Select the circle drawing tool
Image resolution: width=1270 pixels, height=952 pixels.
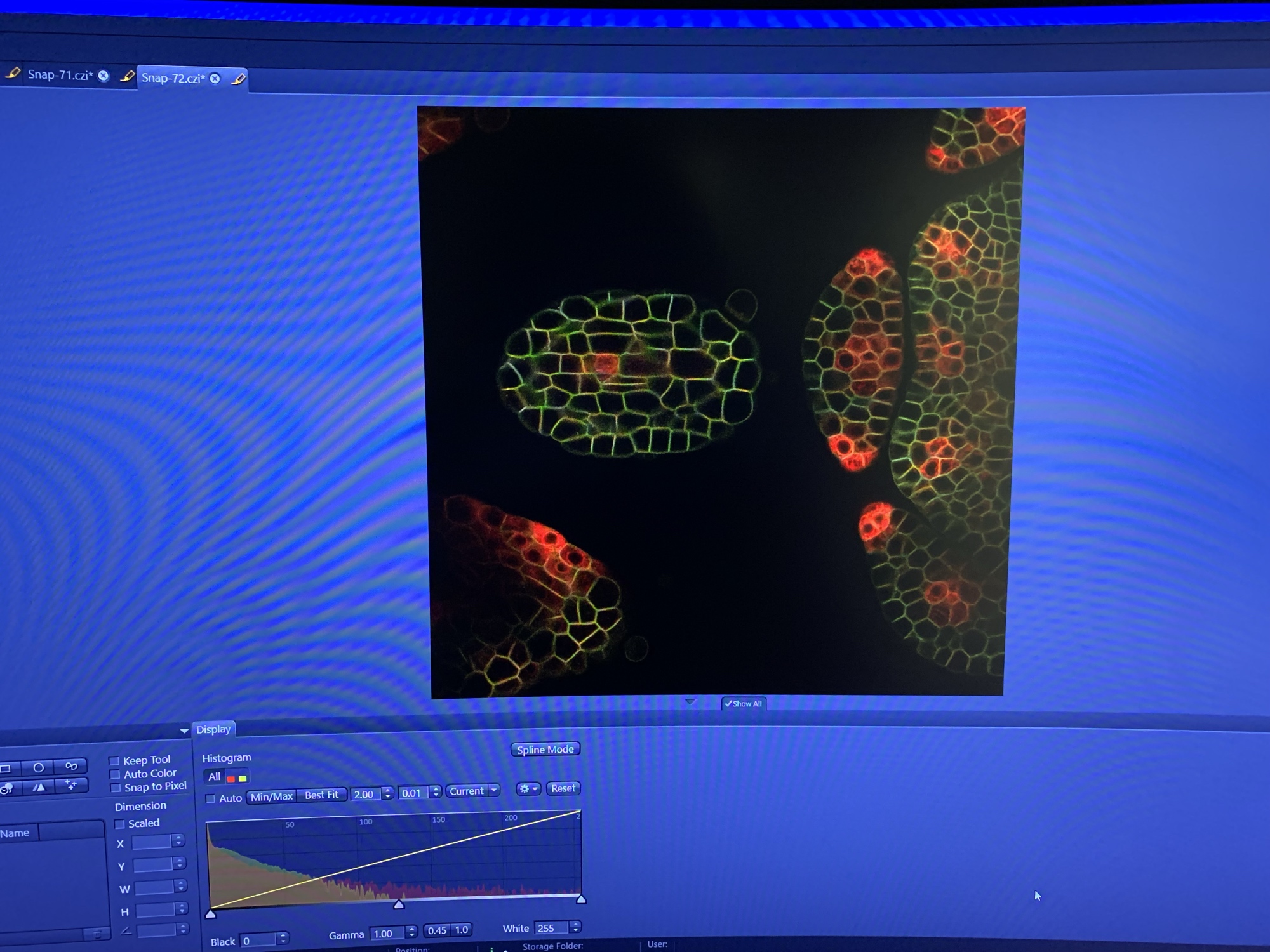click(38, 768)
